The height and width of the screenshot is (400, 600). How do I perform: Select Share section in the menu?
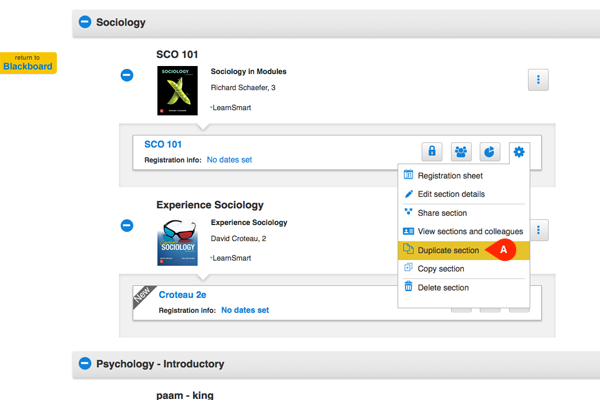click(441, 213)
